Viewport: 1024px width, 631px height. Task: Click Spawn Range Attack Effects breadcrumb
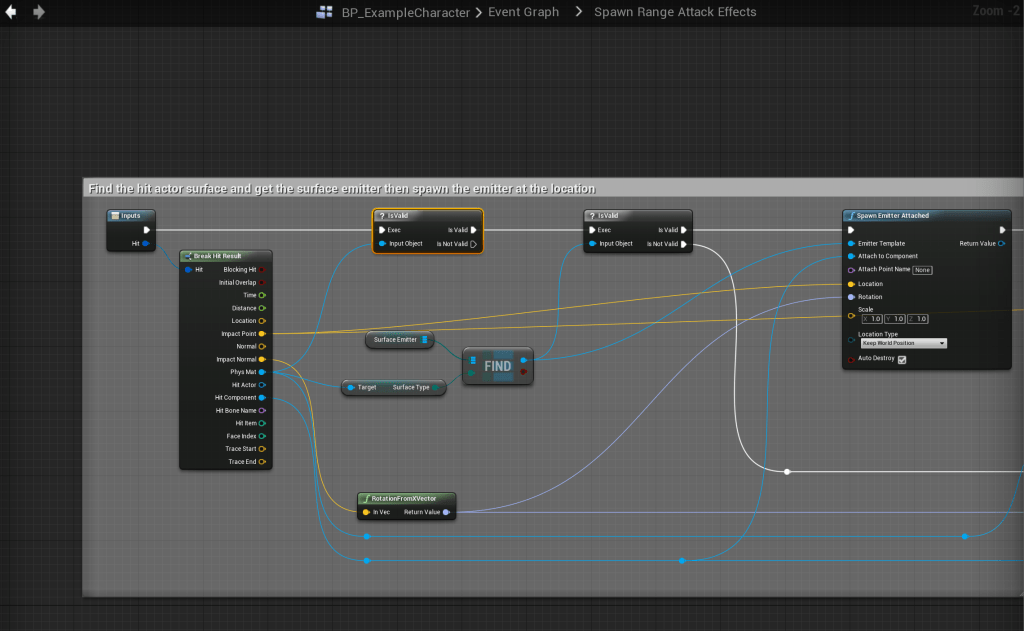(x=675, y=12)
